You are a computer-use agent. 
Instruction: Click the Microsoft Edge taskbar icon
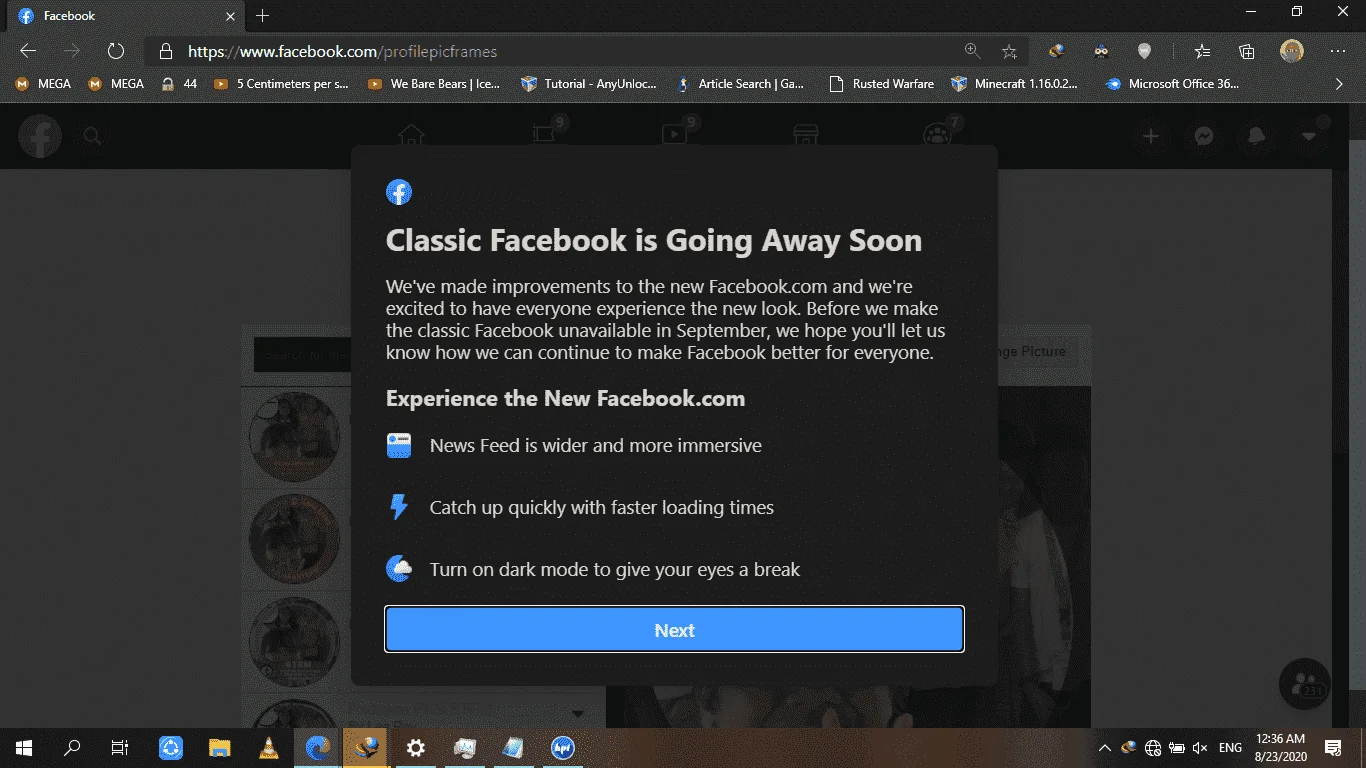tap(318, 747)
